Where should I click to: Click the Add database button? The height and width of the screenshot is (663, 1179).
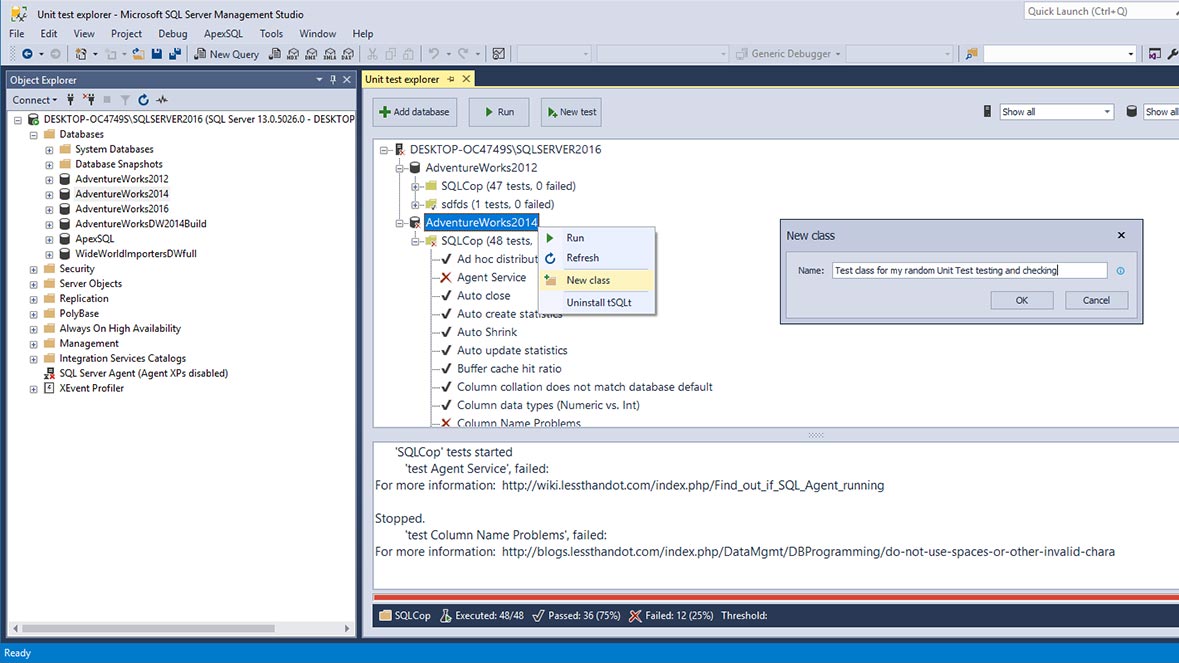pyautogui.click(x=414, y=112)
